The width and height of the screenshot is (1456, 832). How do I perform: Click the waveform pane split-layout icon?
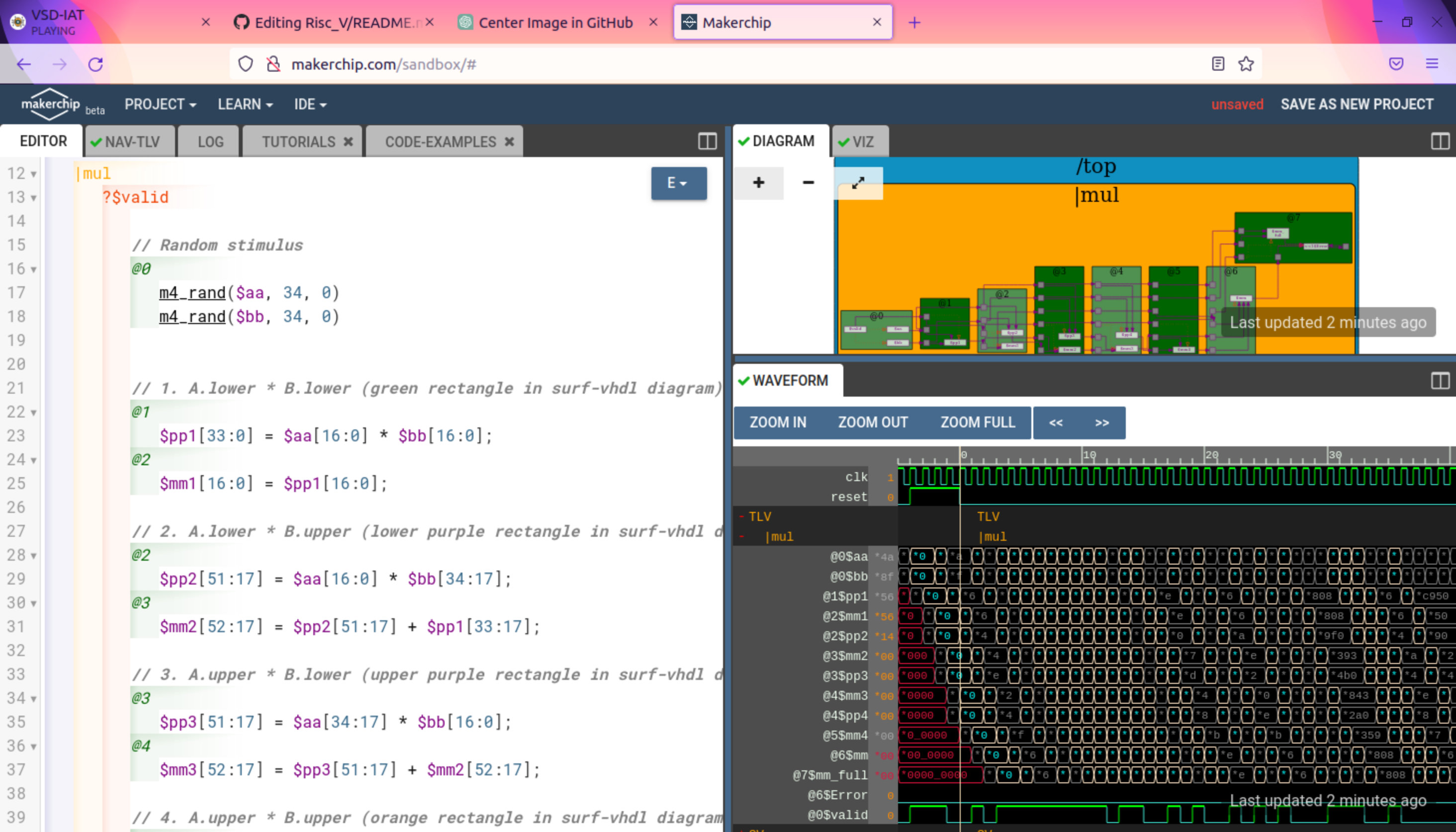pos(1440,381)
